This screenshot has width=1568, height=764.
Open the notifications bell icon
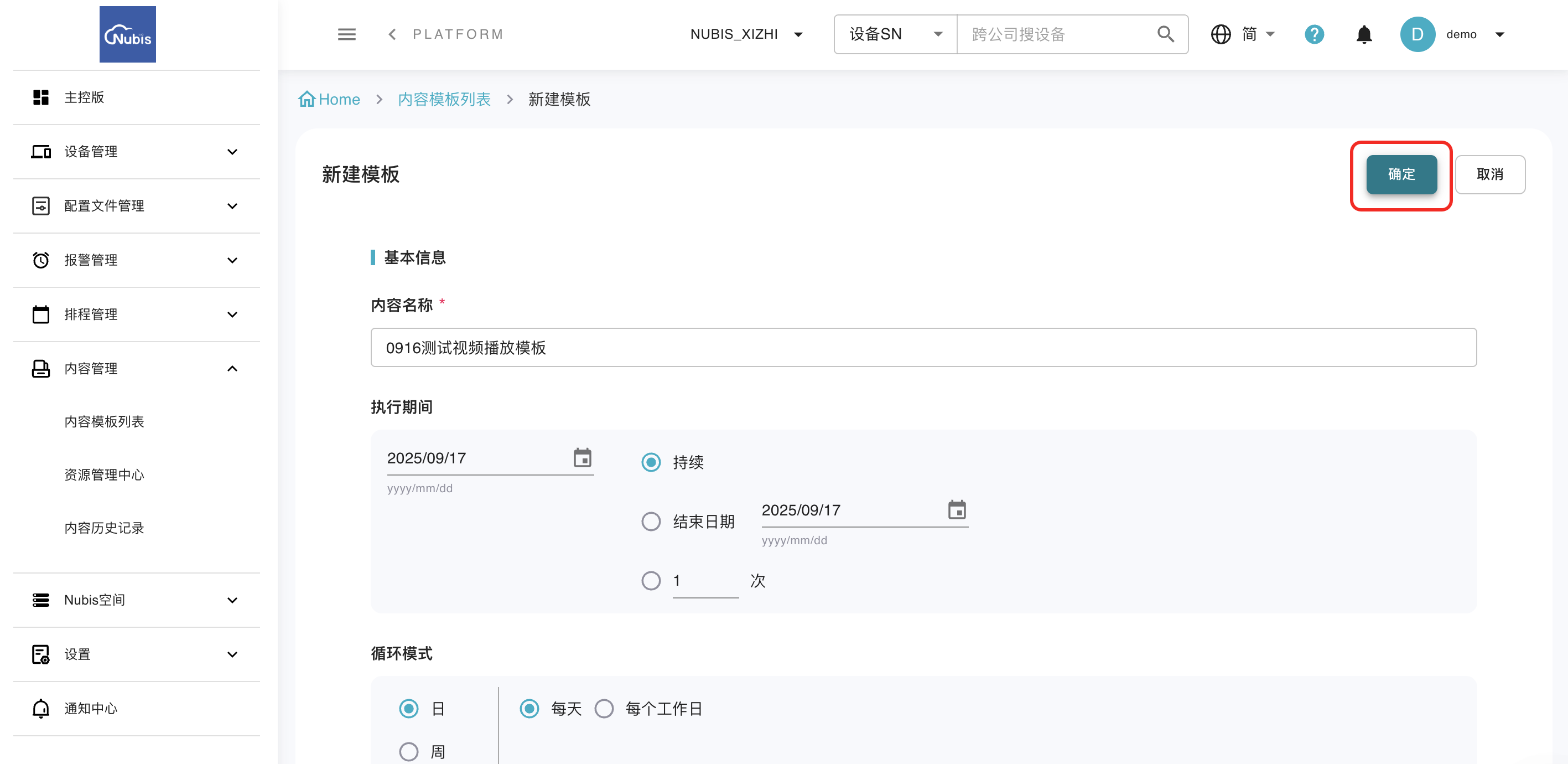1363,34
